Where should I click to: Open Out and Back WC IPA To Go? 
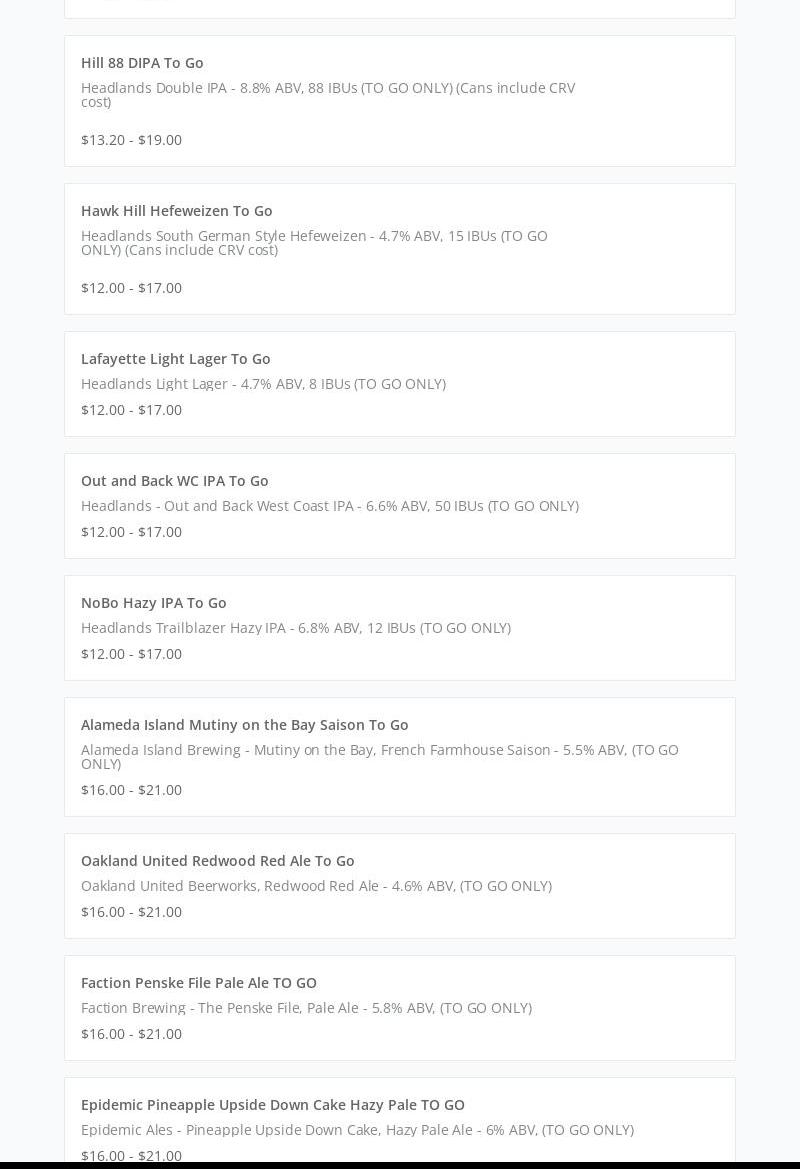click(x=174, y=481)
